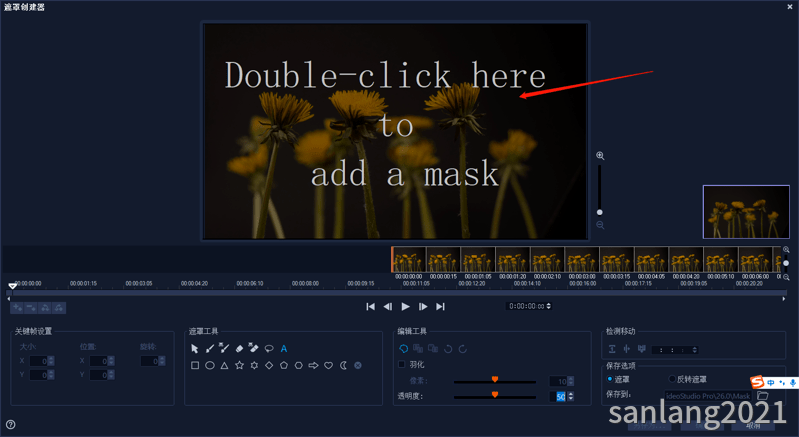Open the save-to folder browse icon
The image size is (799, 437).
point(763,395)
